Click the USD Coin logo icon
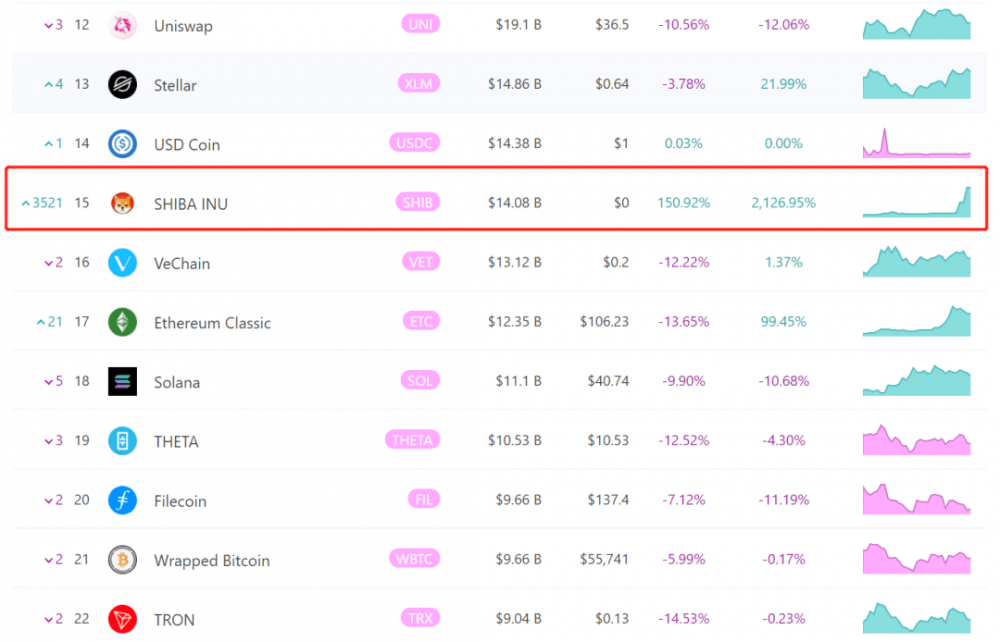The width and height of the screenshot is (1000, 642). pyautogui.click(x=122, y=144)
